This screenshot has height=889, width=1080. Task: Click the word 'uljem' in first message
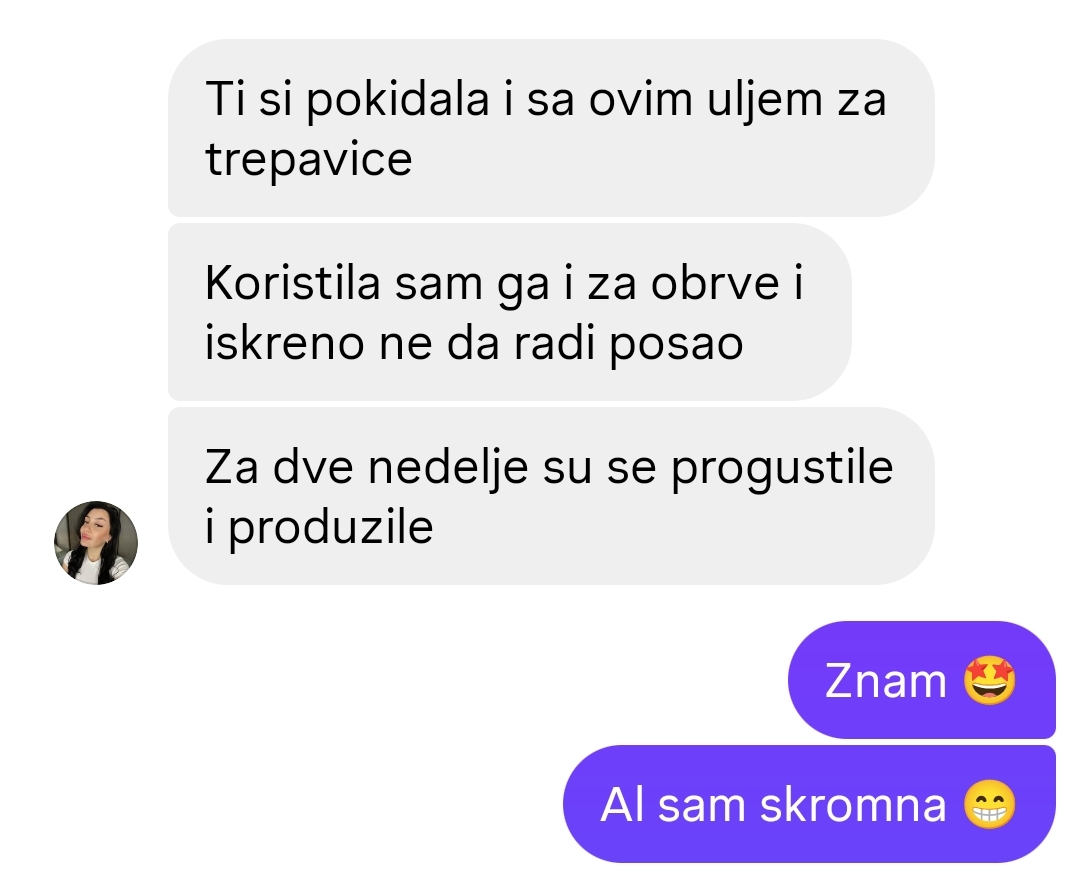(765, 100)
